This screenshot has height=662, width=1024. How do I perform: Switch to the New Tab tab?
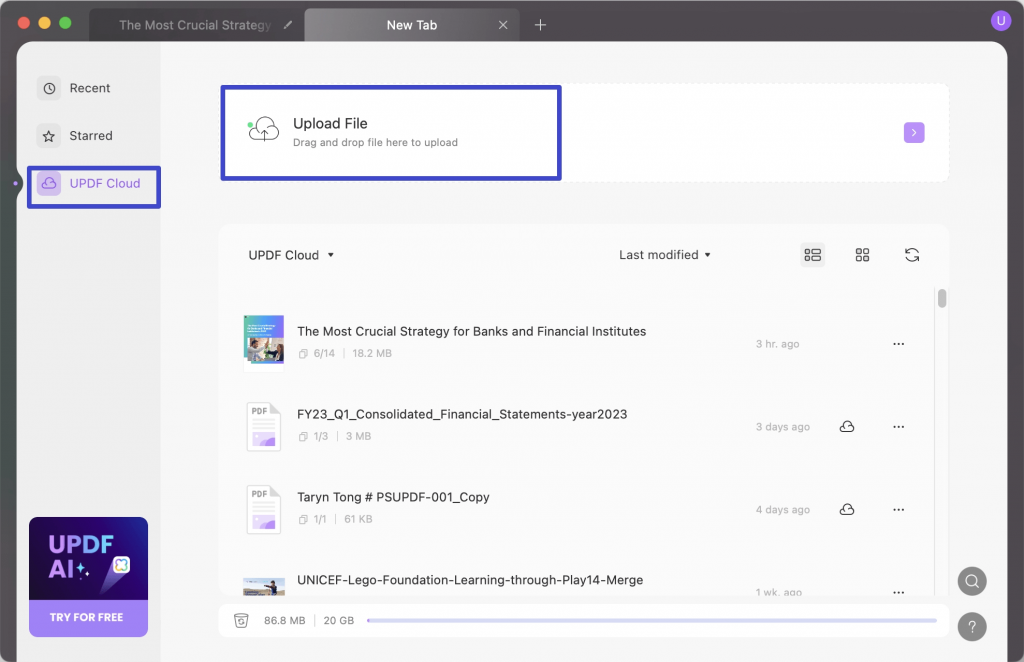pyautogui.click(x=411, y=24)
